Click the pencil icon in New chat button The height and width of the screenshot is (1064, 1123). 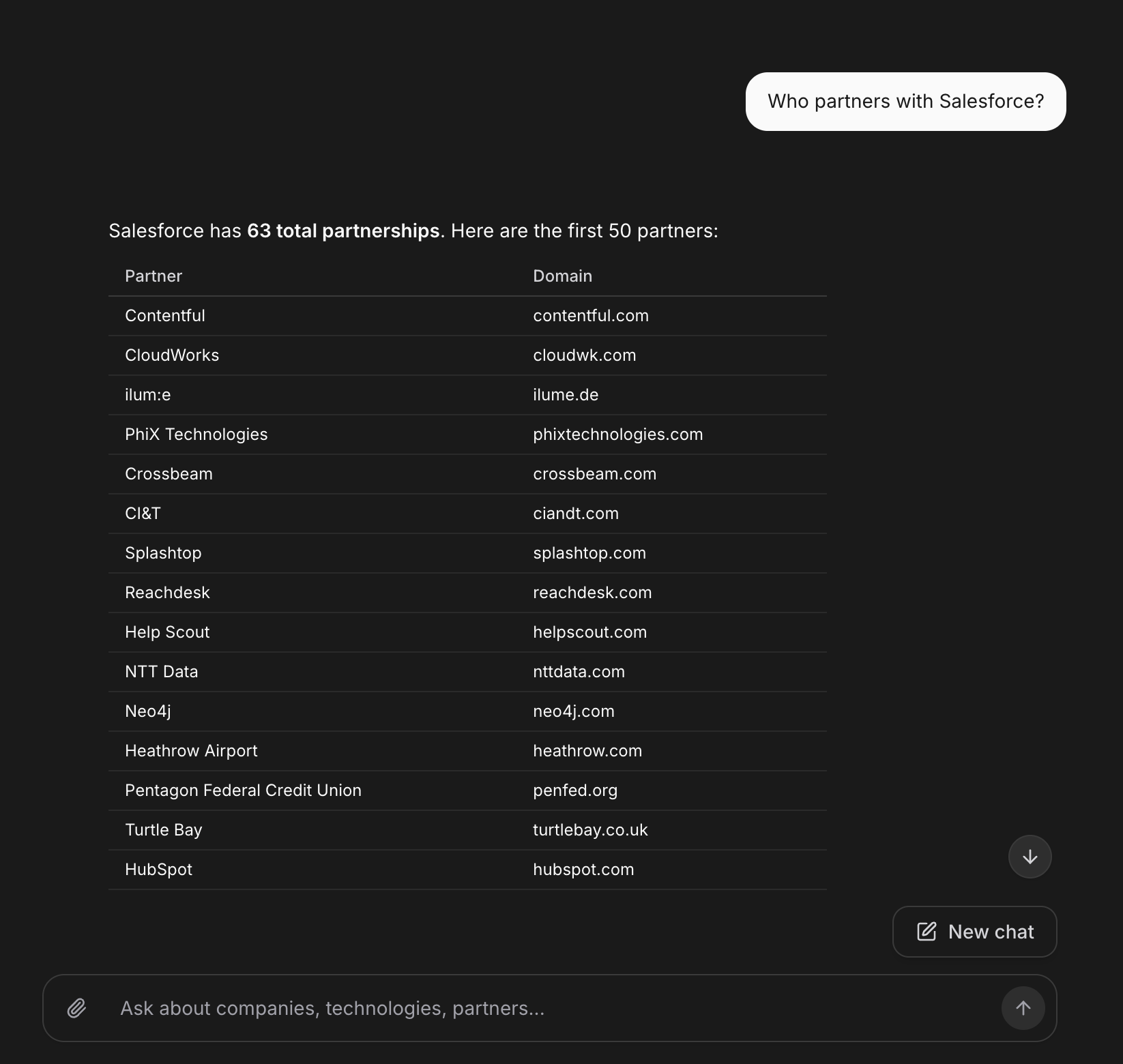click(x=927, y=932)
